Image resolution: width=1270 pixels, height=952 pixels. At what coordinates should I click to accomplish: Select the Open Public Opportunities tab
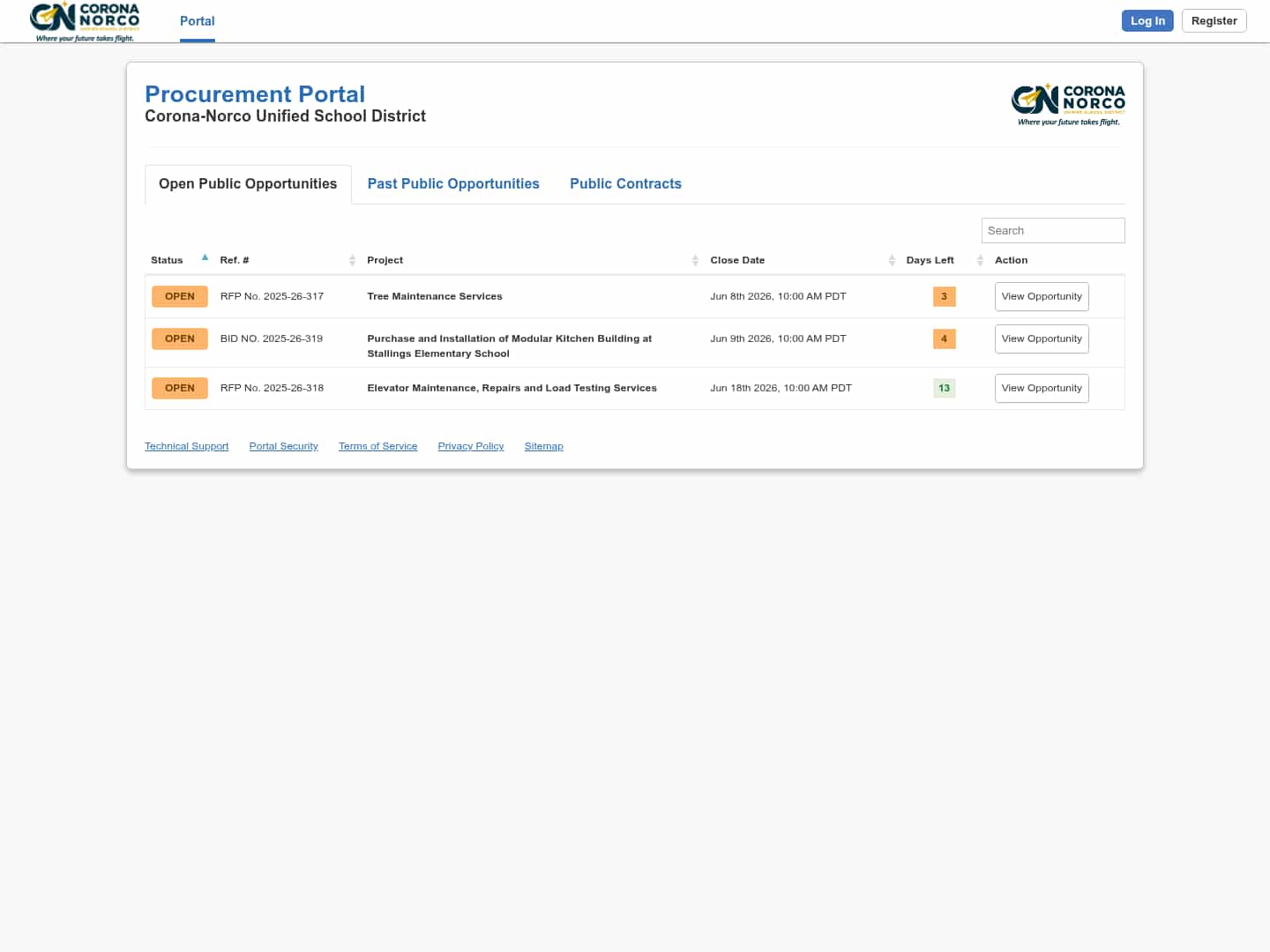click(x=248, y=184)
